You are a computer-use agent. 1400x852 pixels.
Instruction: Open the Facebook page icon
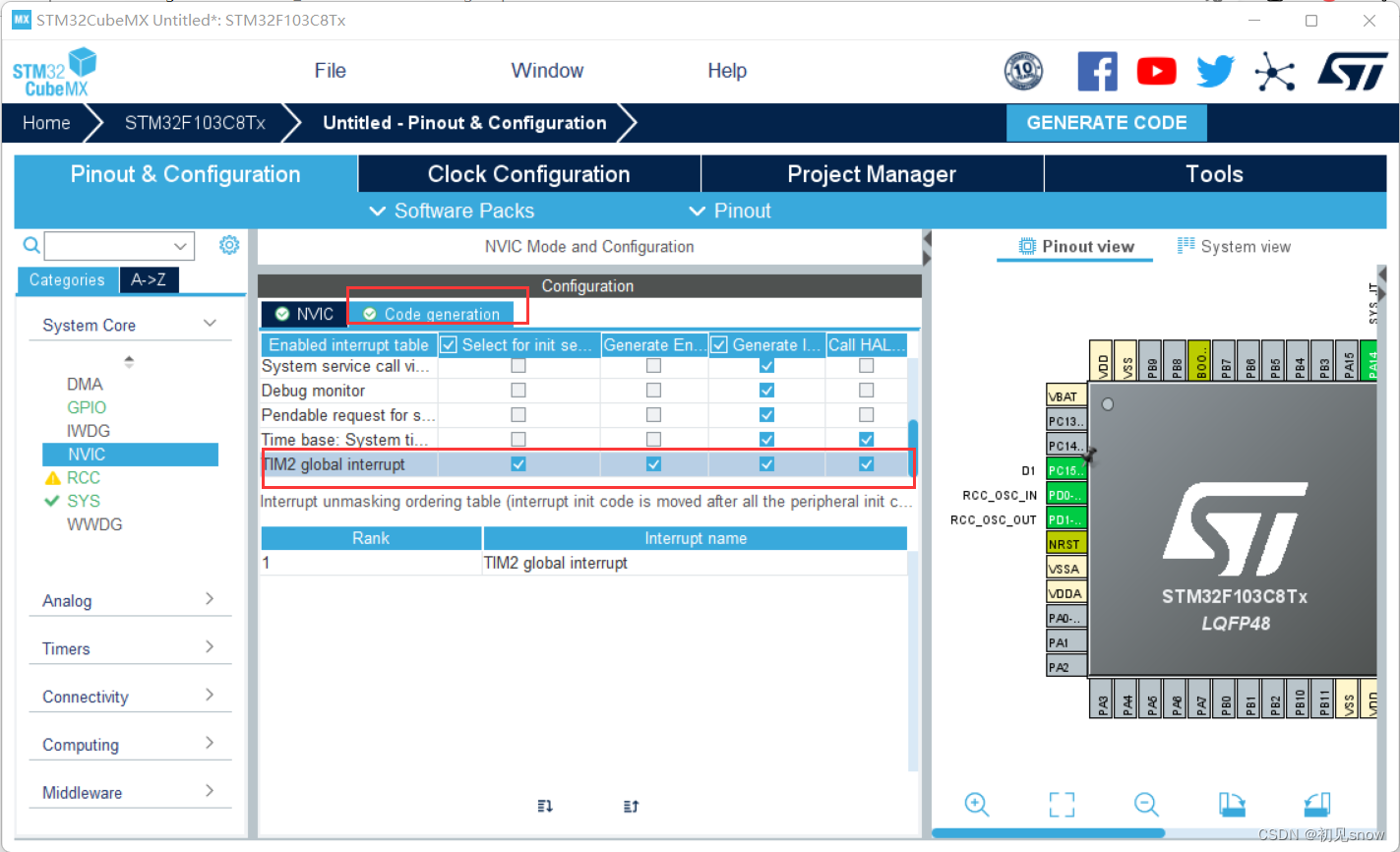pos(1097,72)
